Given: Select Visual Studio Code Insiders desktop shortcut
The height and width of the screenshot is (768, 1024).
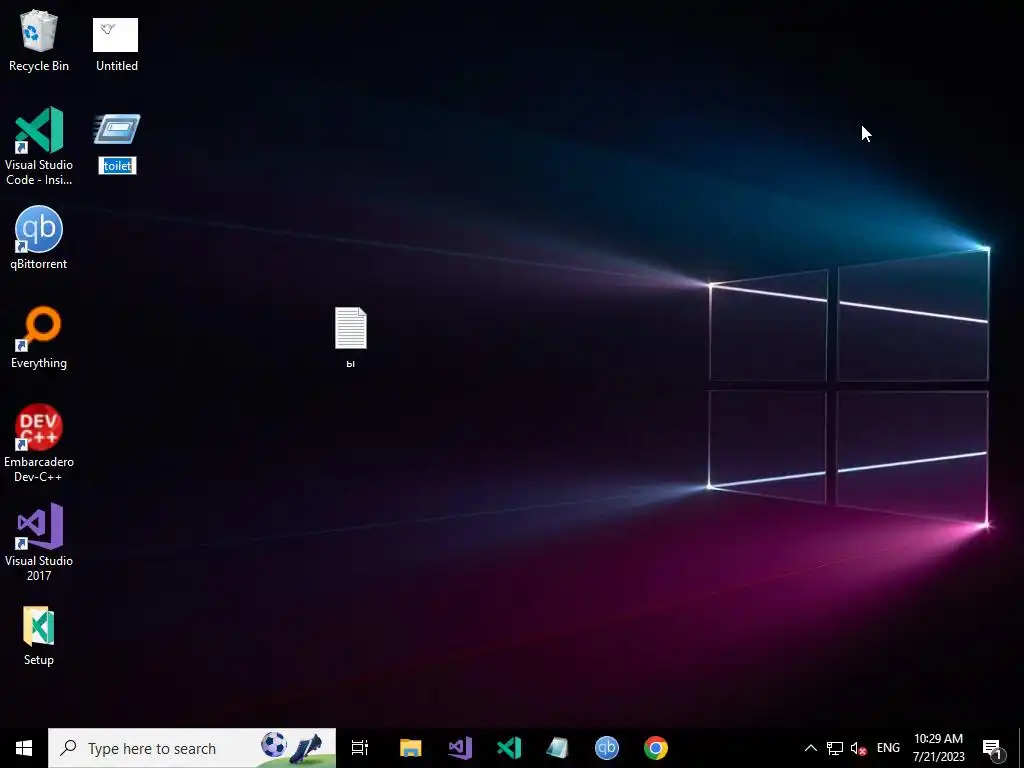Looking at the screenshot, I should pyautogui.click(x=39, y=146).
